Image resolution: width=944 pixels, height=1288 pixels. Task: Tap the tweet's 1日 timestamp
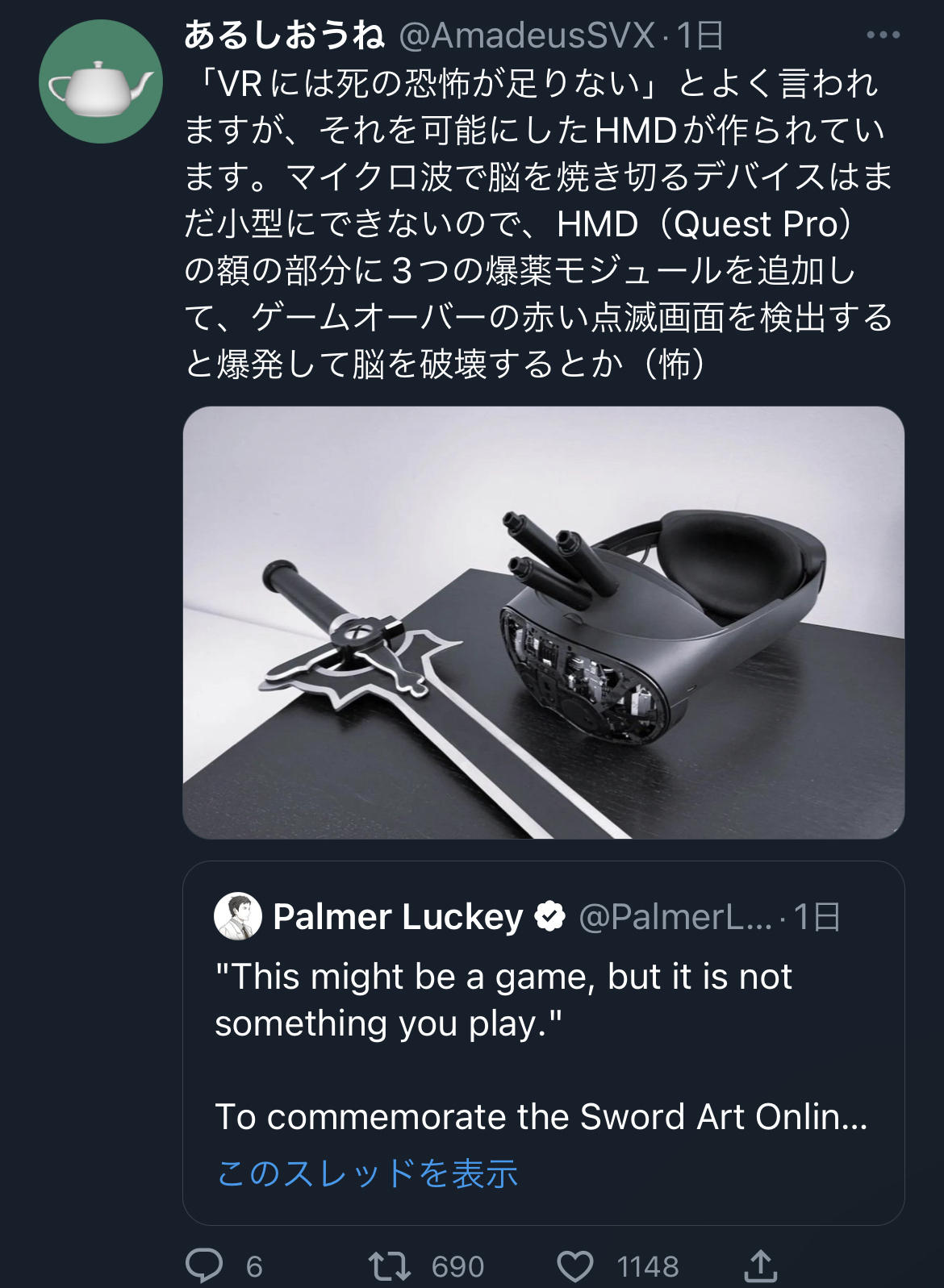point(700,35)
